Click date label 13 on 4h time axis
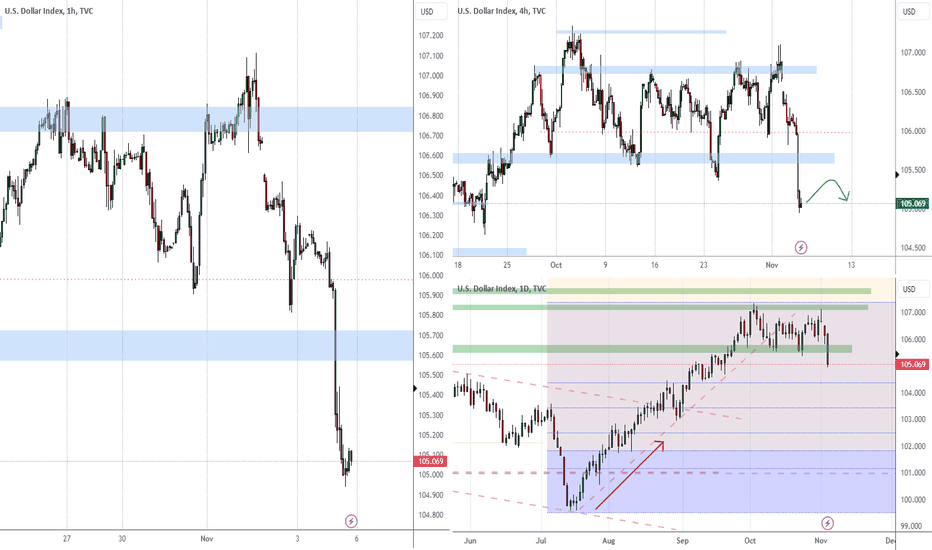 click(x=851, y=265)
